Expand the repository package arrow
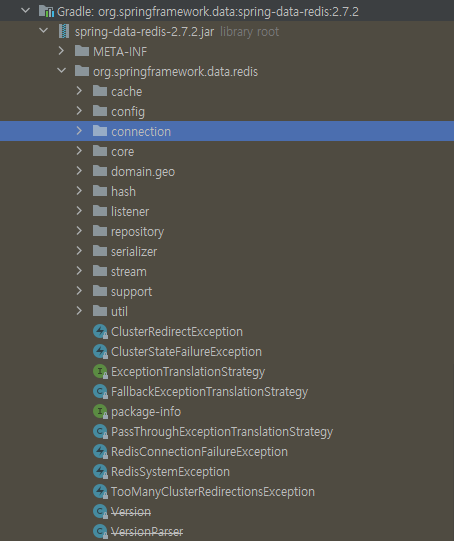 [79, 231]
